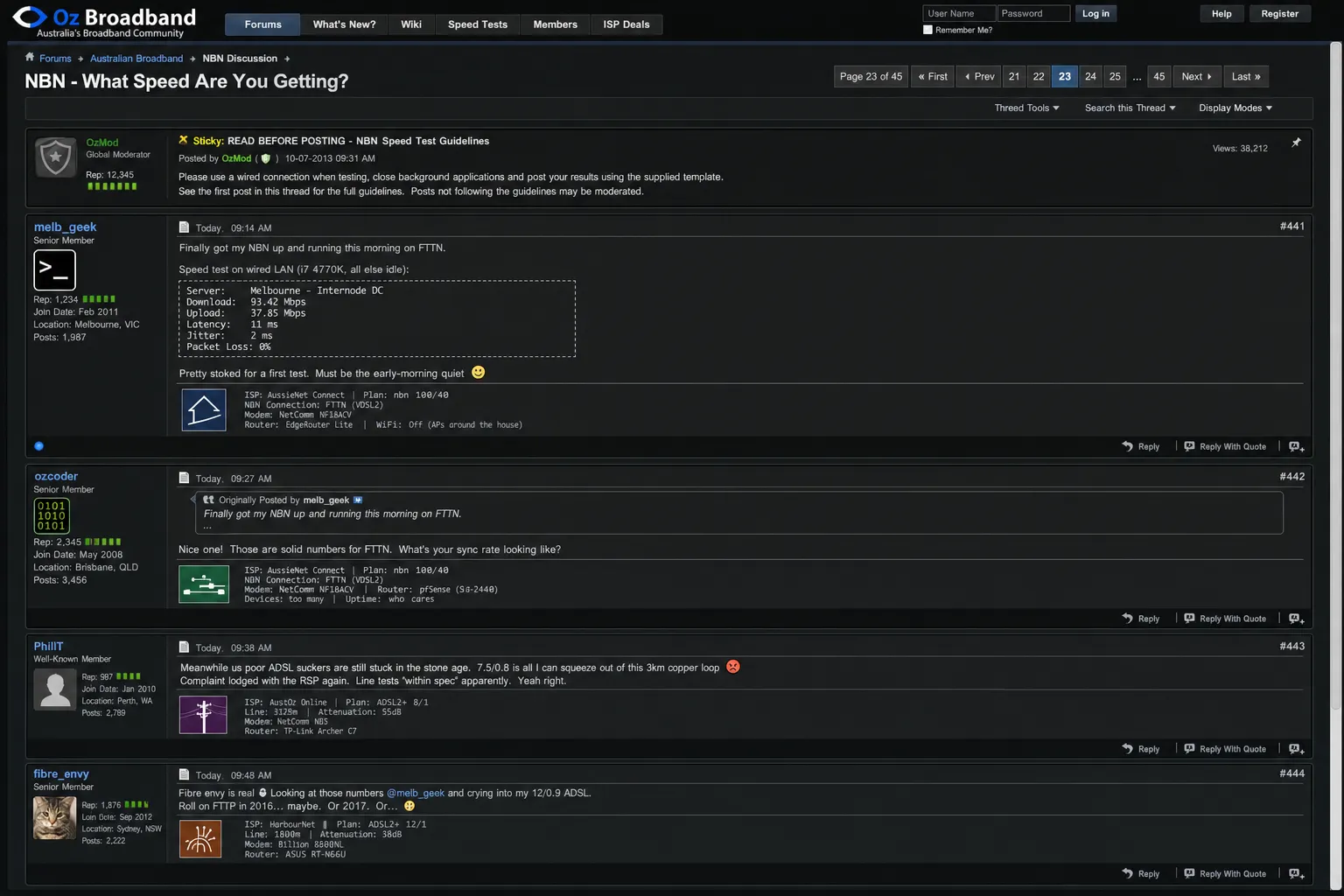Click the sticky thread icon before Sticky label
This screenshot has width=1344, height=896.
click(x=183, y=139)
